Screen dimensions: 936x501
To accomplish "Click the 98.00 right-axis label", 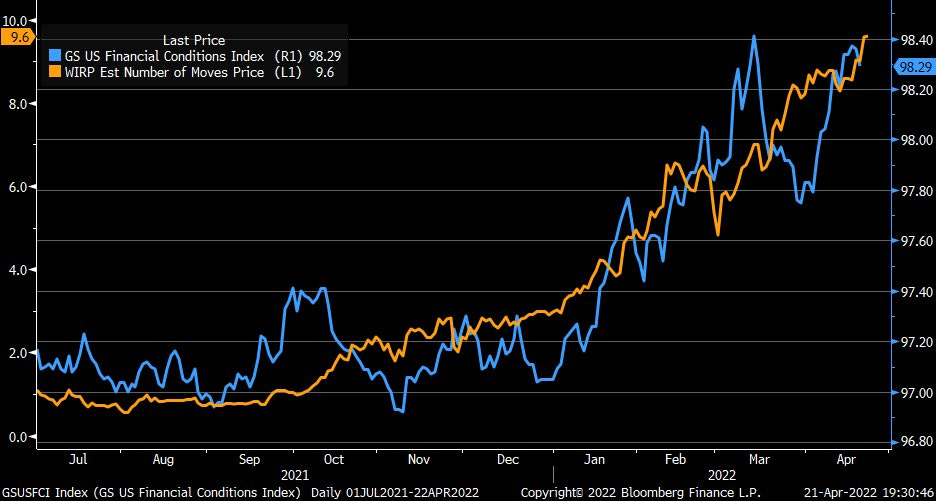I will [916, 140].
